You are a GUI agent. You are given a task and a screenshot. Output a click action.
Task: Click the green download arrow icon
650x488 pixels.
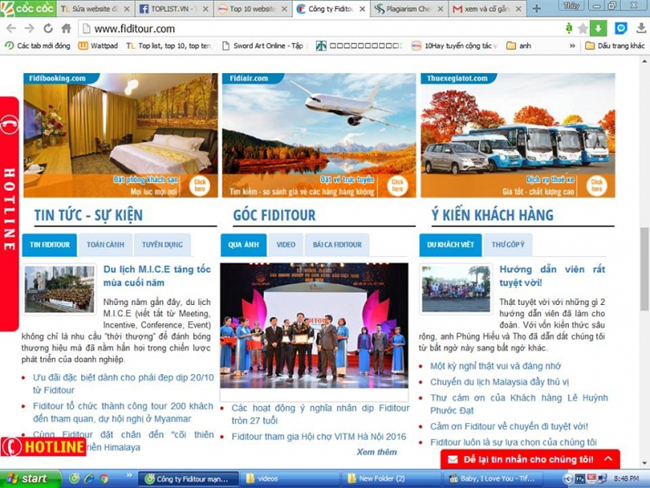(x=598, y=29)
